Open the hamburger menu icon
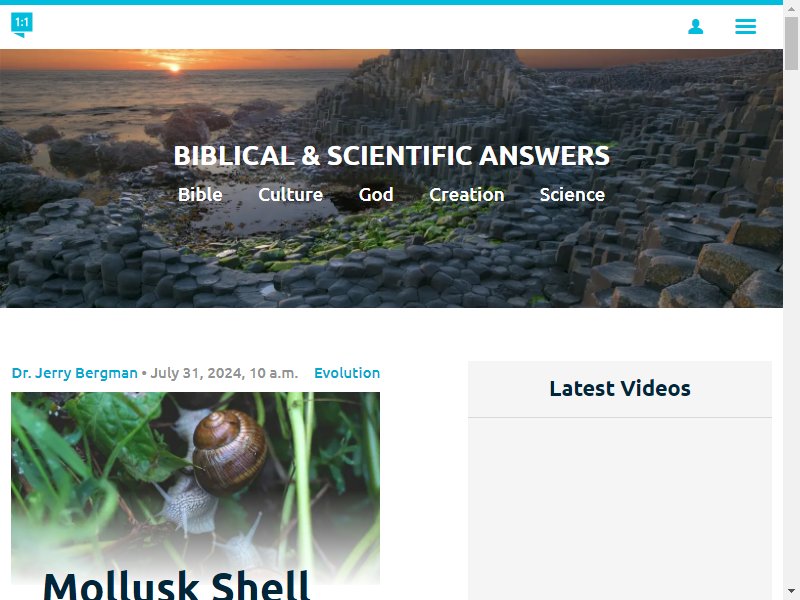Image resolution: width=800 pixels, height=600 pixels. pos(745,27)
